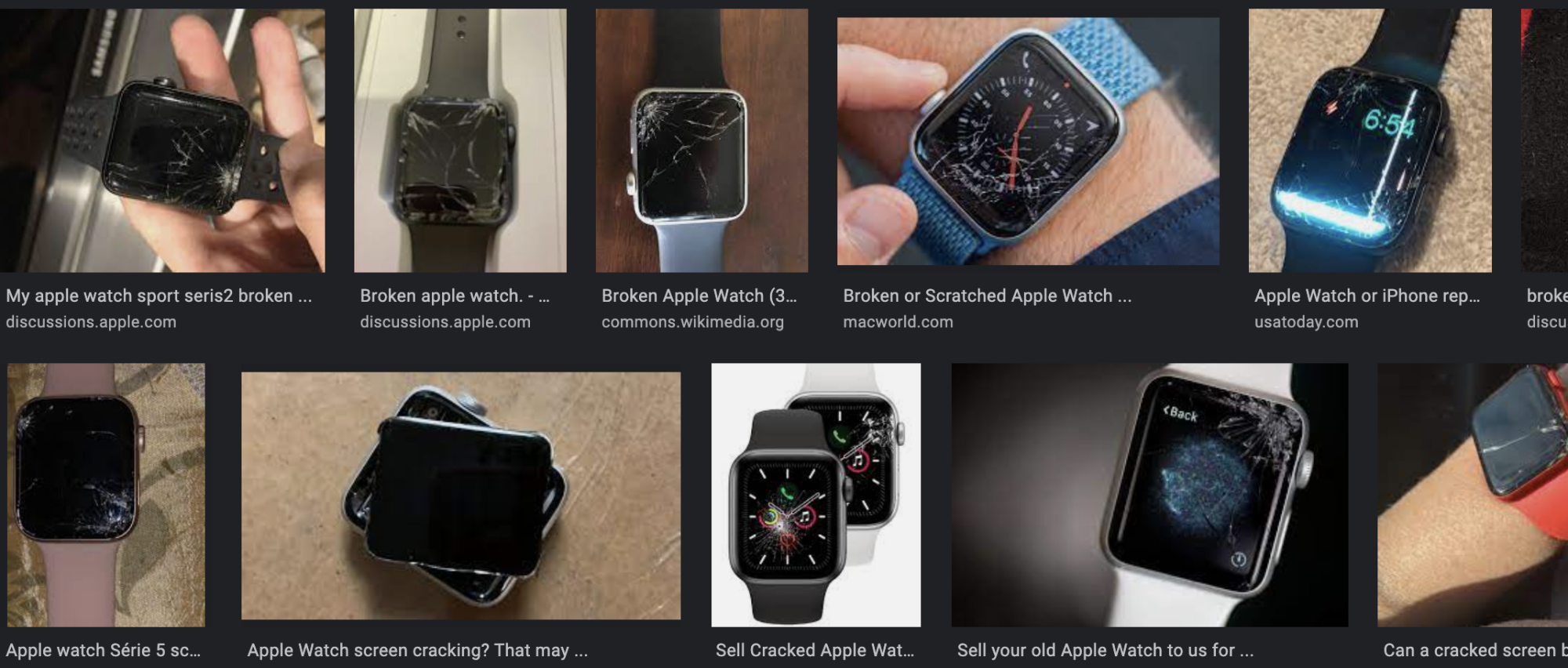This screenshot has width=1568, height=668.
Task: Open the stacked watch screens on cardboard image
Action: (x=461, y=496)
